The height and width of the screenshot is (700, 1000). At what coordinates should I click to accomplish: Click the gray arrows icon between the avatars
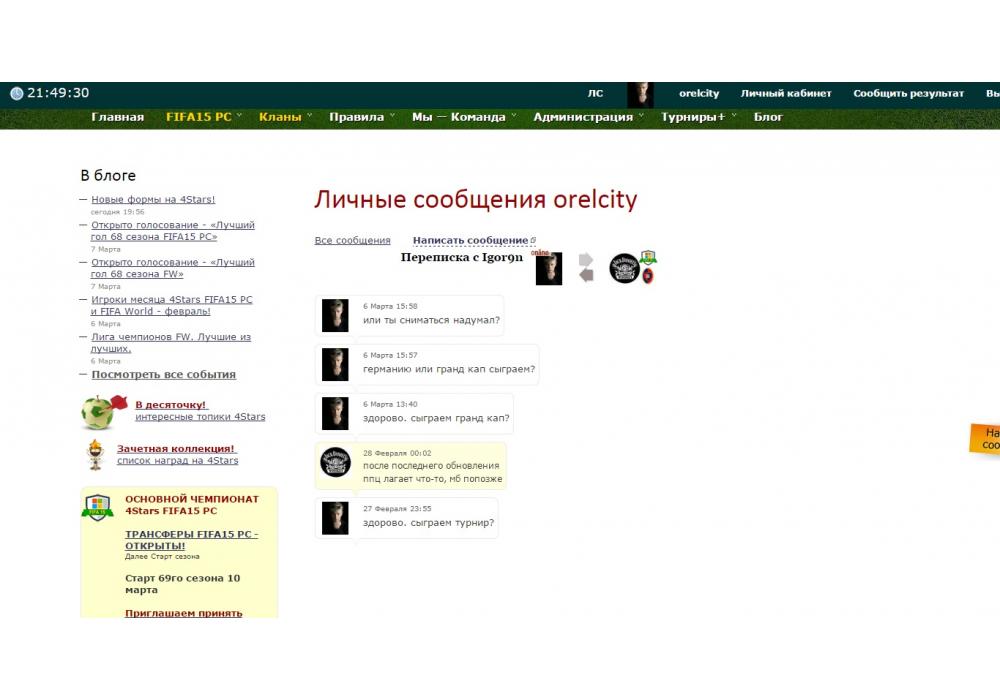tap(586, 268)
